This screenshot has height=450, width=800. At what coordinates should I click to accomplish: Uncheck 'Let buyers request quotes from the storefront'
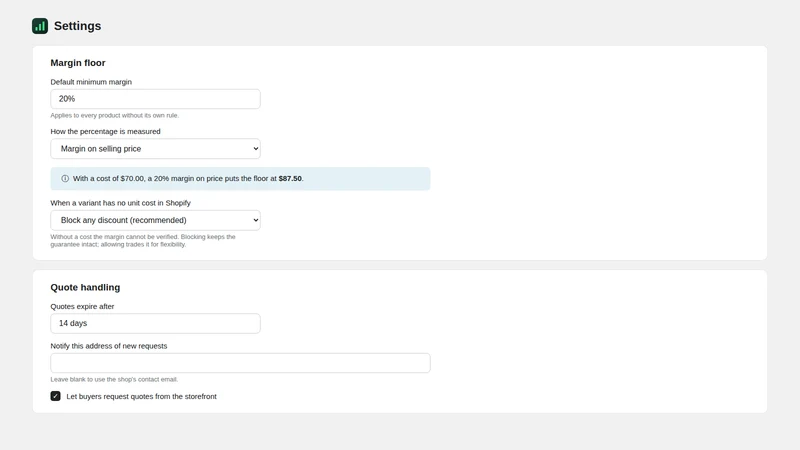56,396
